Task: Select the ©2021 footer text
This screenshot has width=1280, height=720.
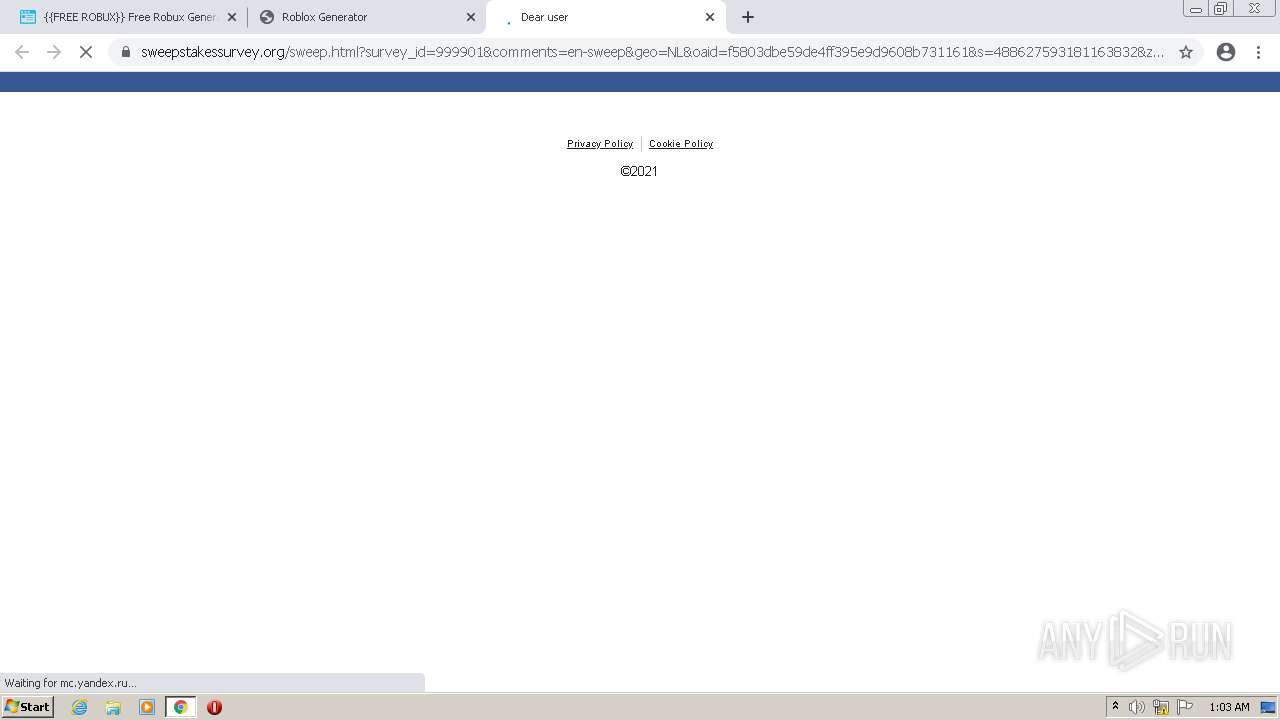Action: pyautogui.click(x=639, y=171)
